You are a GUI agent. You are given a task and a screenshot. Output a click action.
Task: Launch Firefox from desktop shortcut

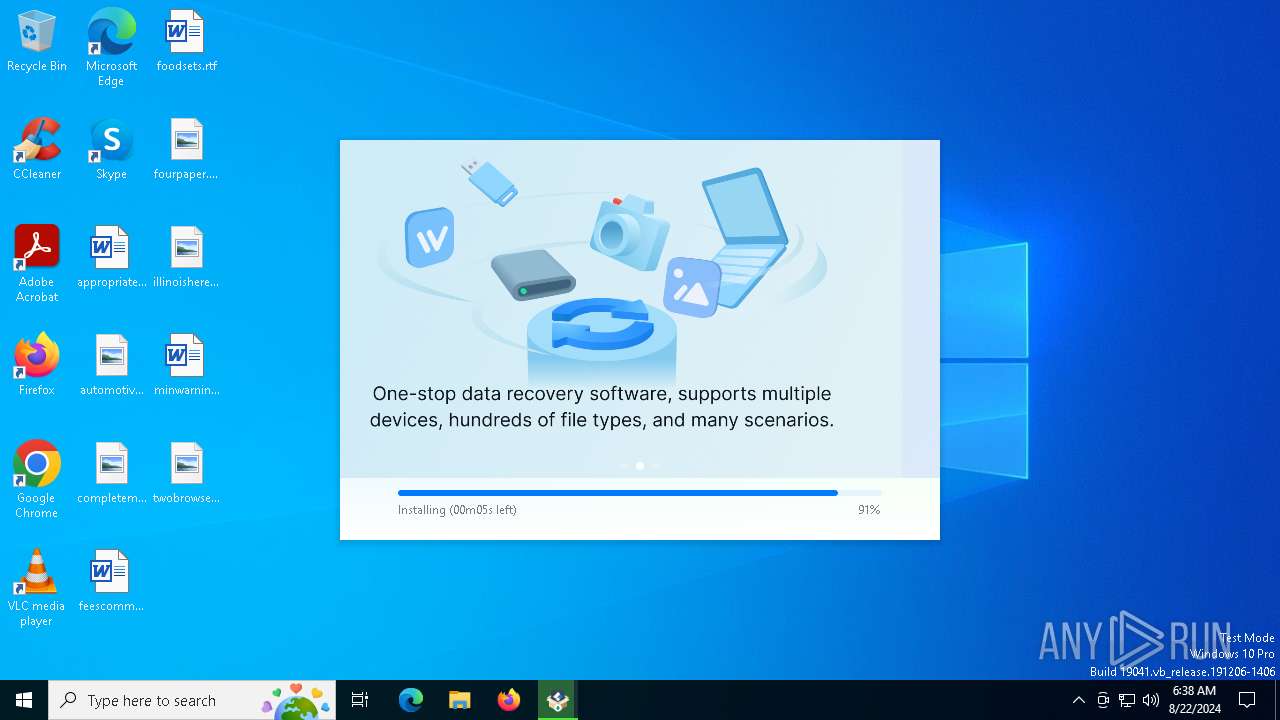36,366
